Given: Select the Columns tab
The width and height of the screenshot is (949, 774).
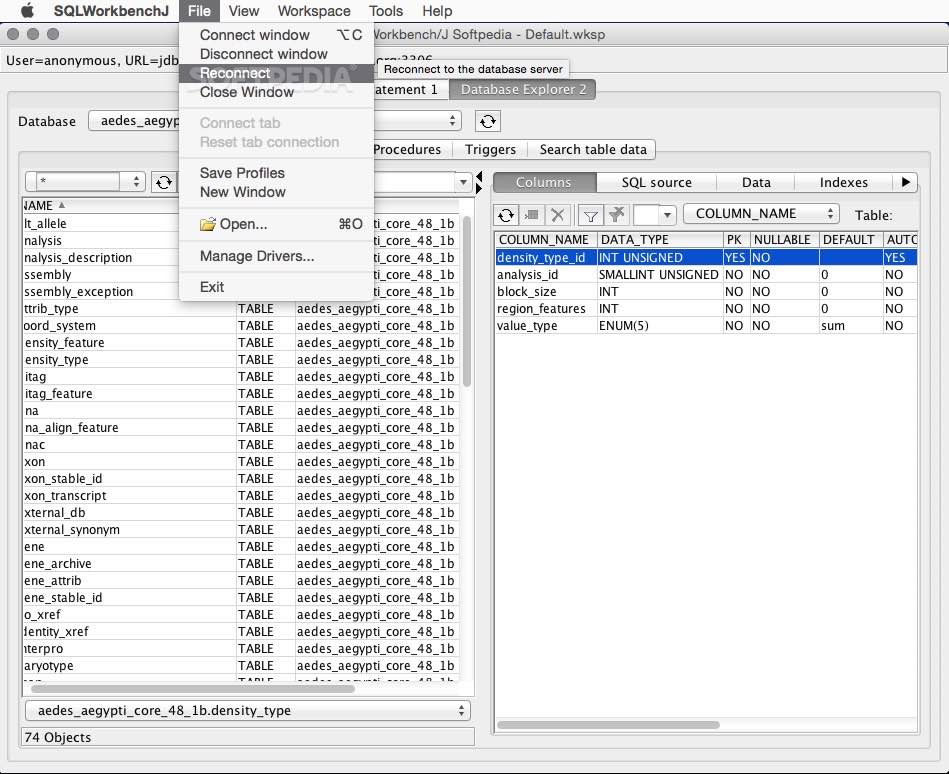Looking at the screenshot, I should [543, 182].
